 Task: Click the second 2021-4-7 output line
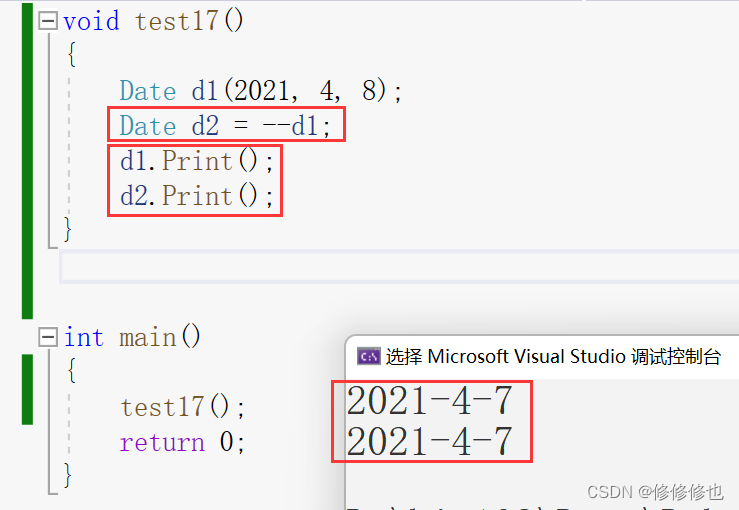click(429, 440)
